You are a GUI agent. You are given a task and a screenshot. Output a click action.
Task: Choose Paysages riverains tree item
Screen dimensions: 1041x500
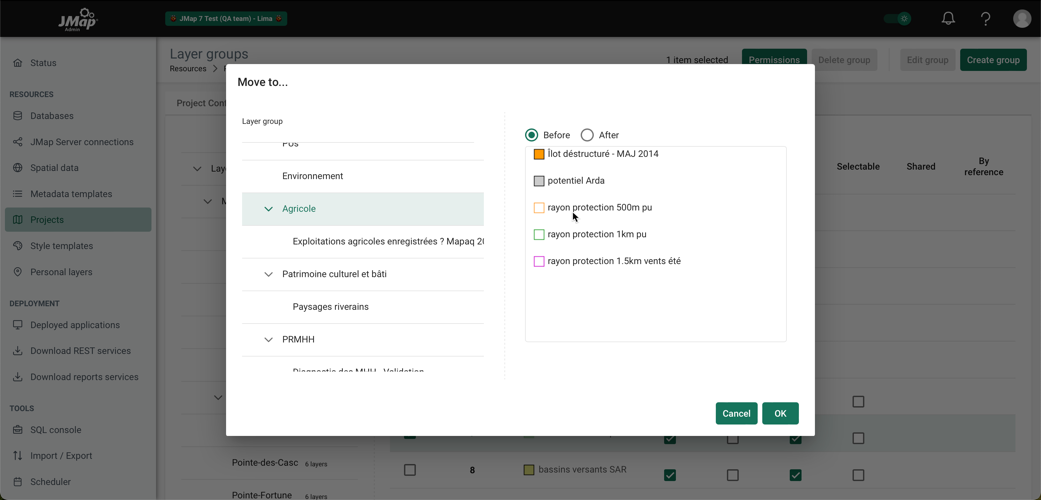click(x=330, y=307)
